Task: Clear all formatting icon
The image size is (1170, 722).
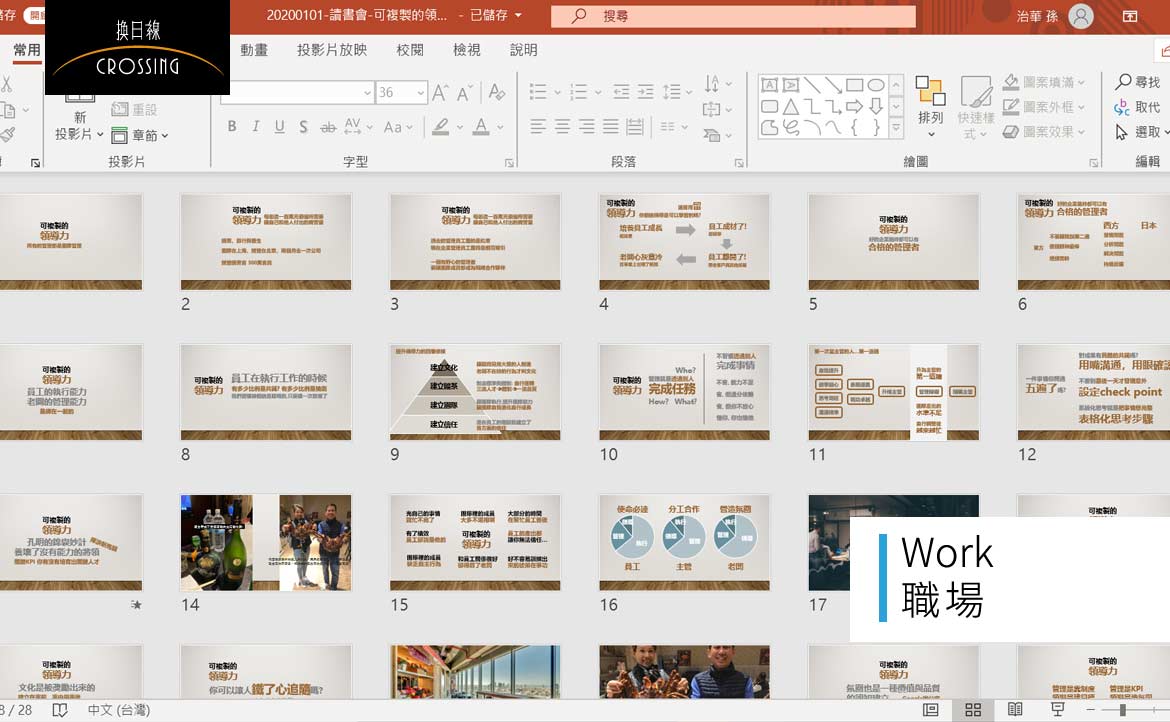Action: pyautogui.click(x=497, y=92)
